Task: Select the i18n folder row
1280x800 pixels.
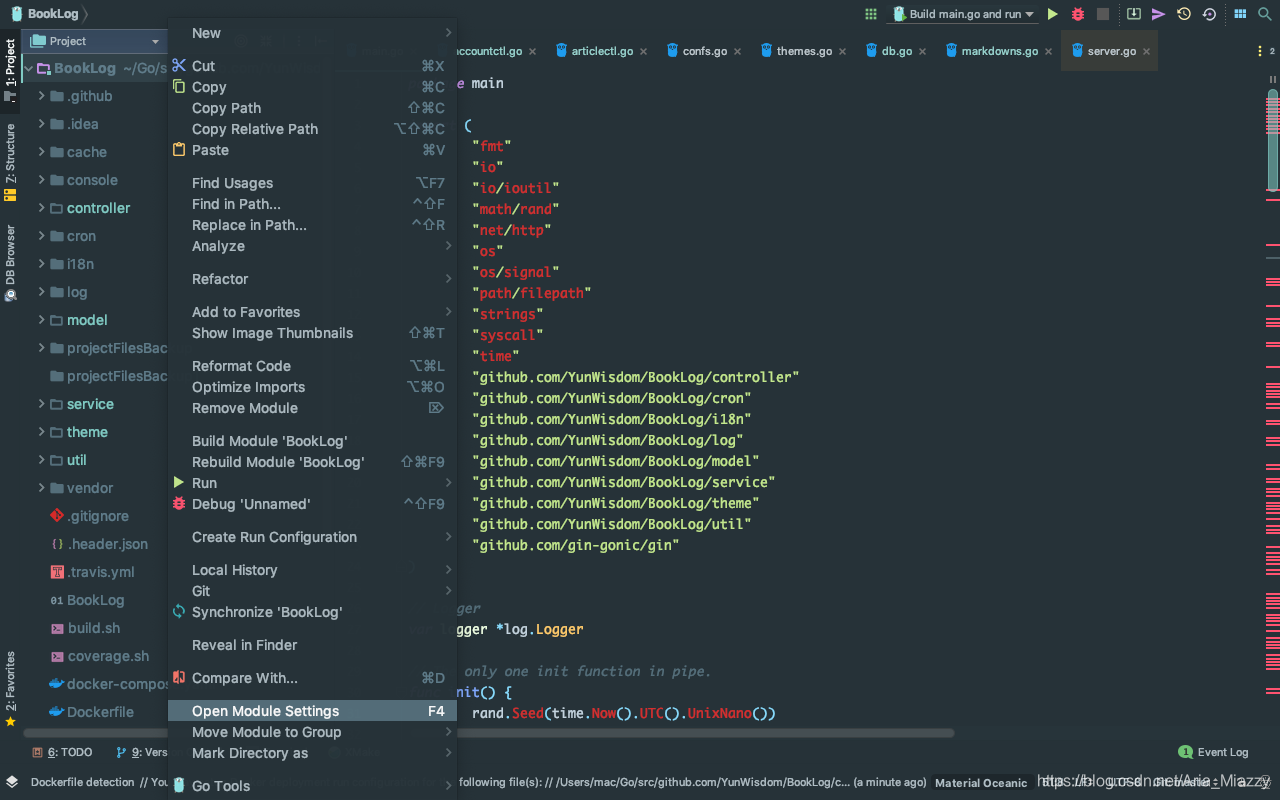Action: click(94, 264)
